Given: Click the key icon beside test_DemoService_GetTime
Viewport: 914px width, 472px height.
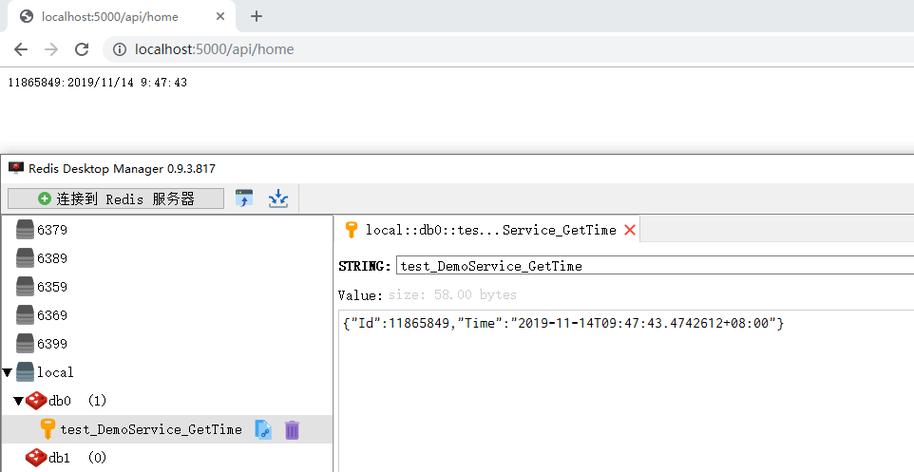Looking at the screenshot, I should pyautogui.click(x=47, y=429).
